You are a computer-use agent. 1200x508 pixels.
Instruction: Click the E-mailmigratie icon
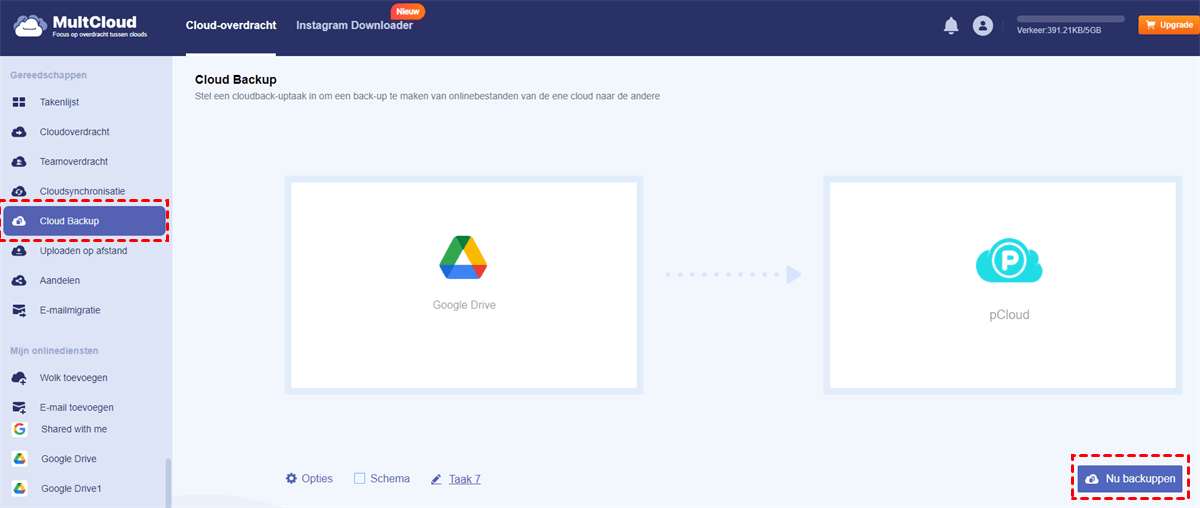pos(19,310)
